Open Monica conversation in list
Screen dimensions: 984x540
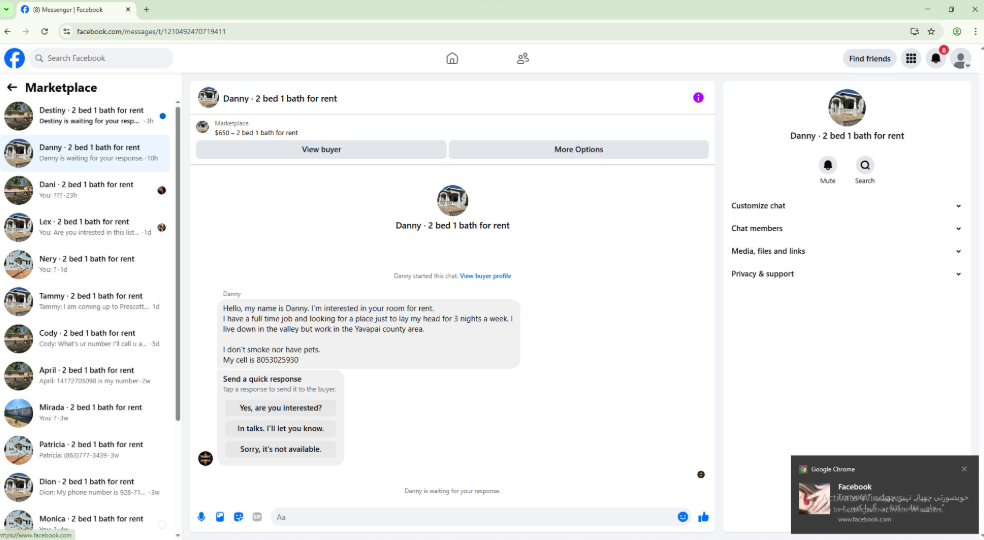coord(85,522)
